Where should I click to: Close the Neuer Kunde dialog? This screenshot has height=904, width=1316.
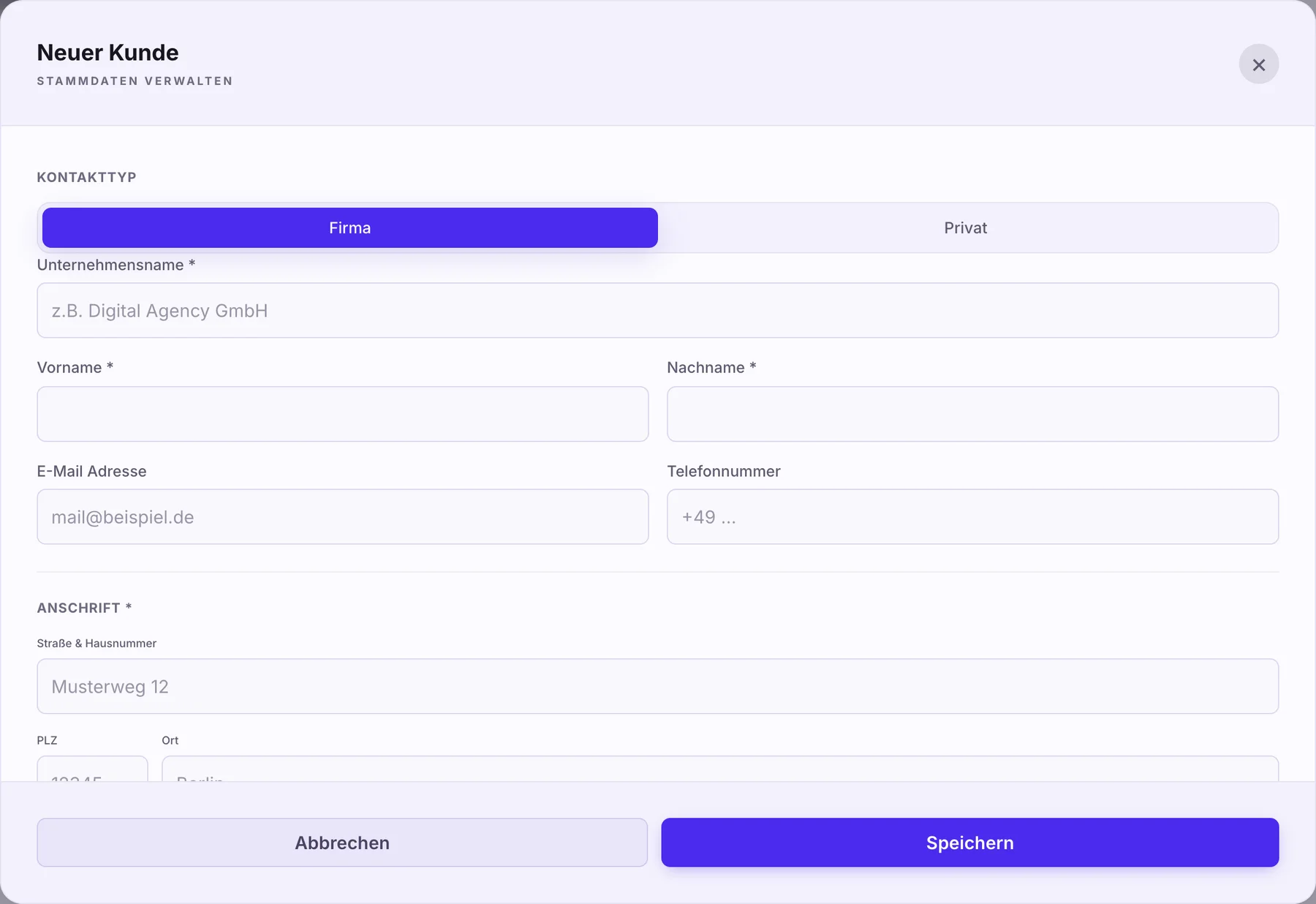click(1258, 64)
